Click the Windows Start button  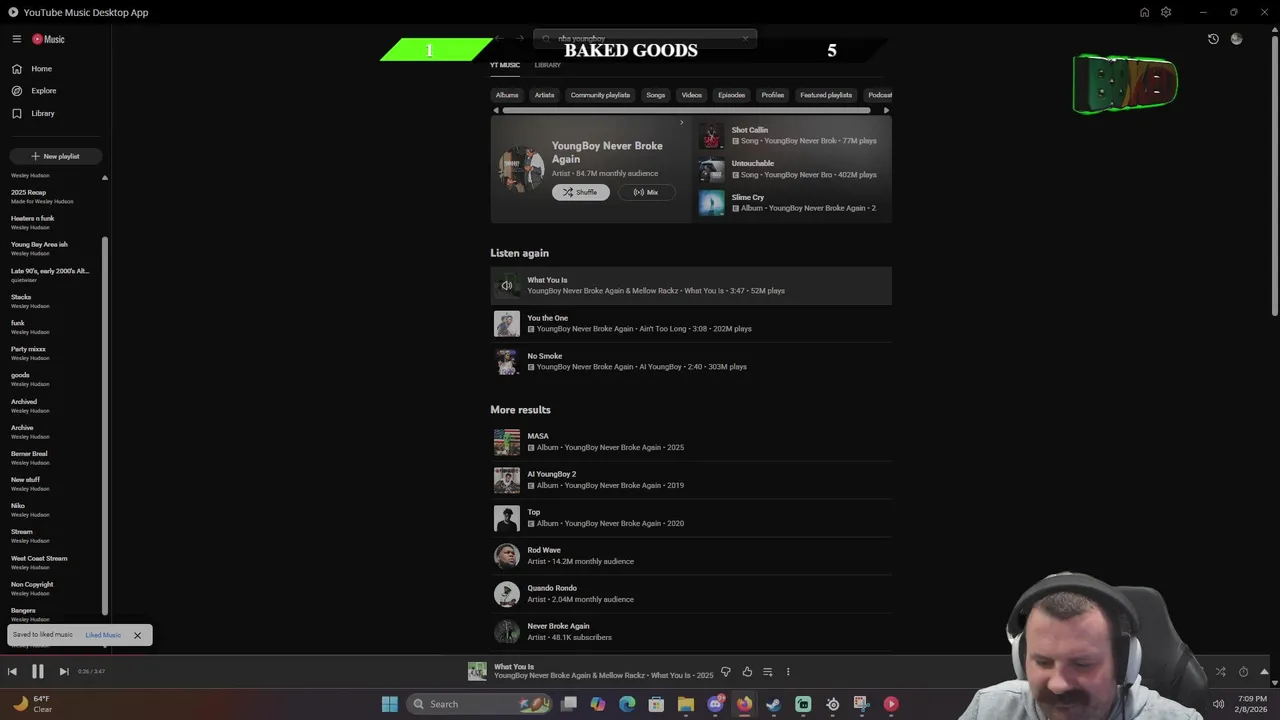[389, 704]
